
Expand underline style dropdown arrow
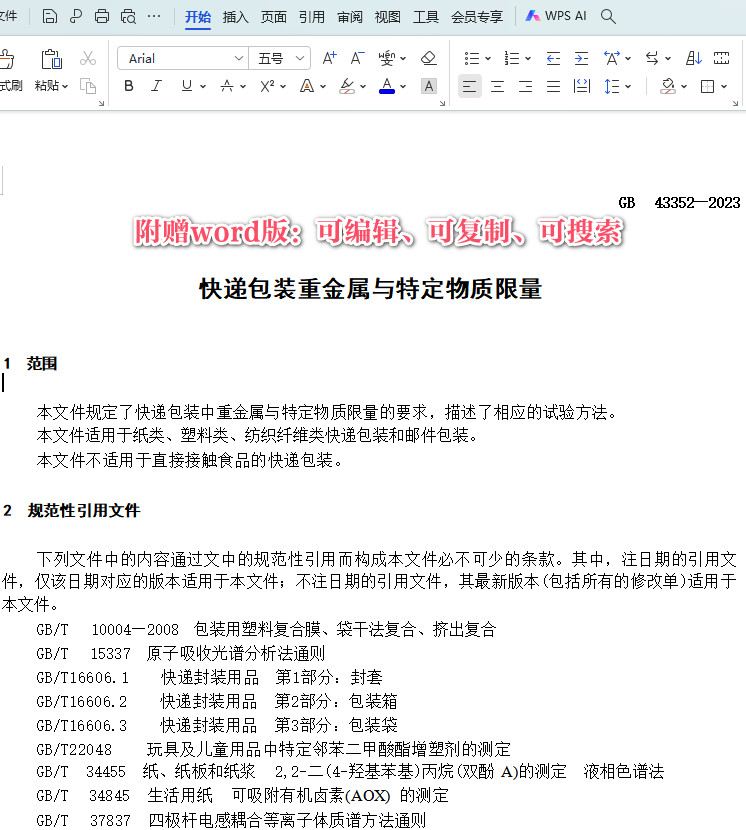203,86
